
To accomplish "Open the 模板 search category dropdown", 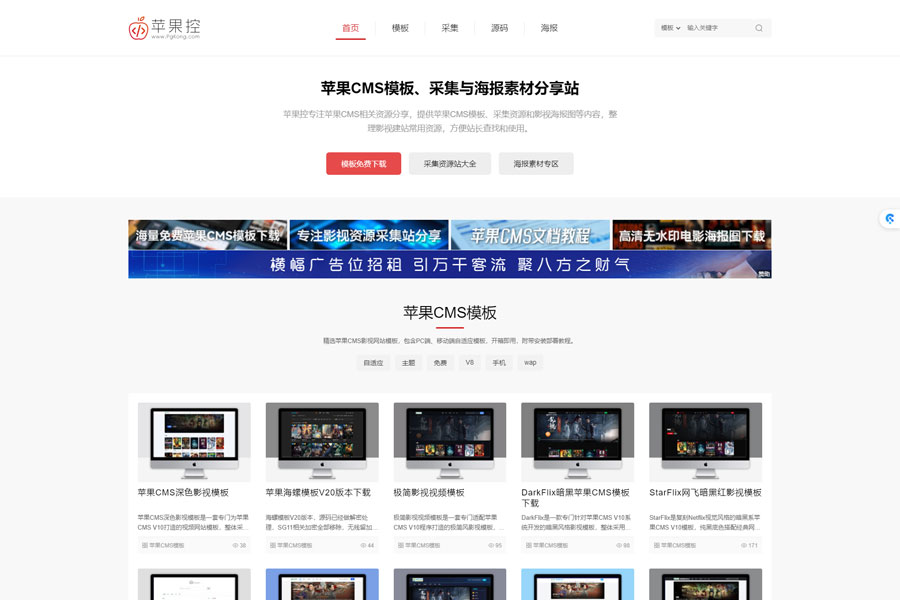I will (x=670, y=28).
